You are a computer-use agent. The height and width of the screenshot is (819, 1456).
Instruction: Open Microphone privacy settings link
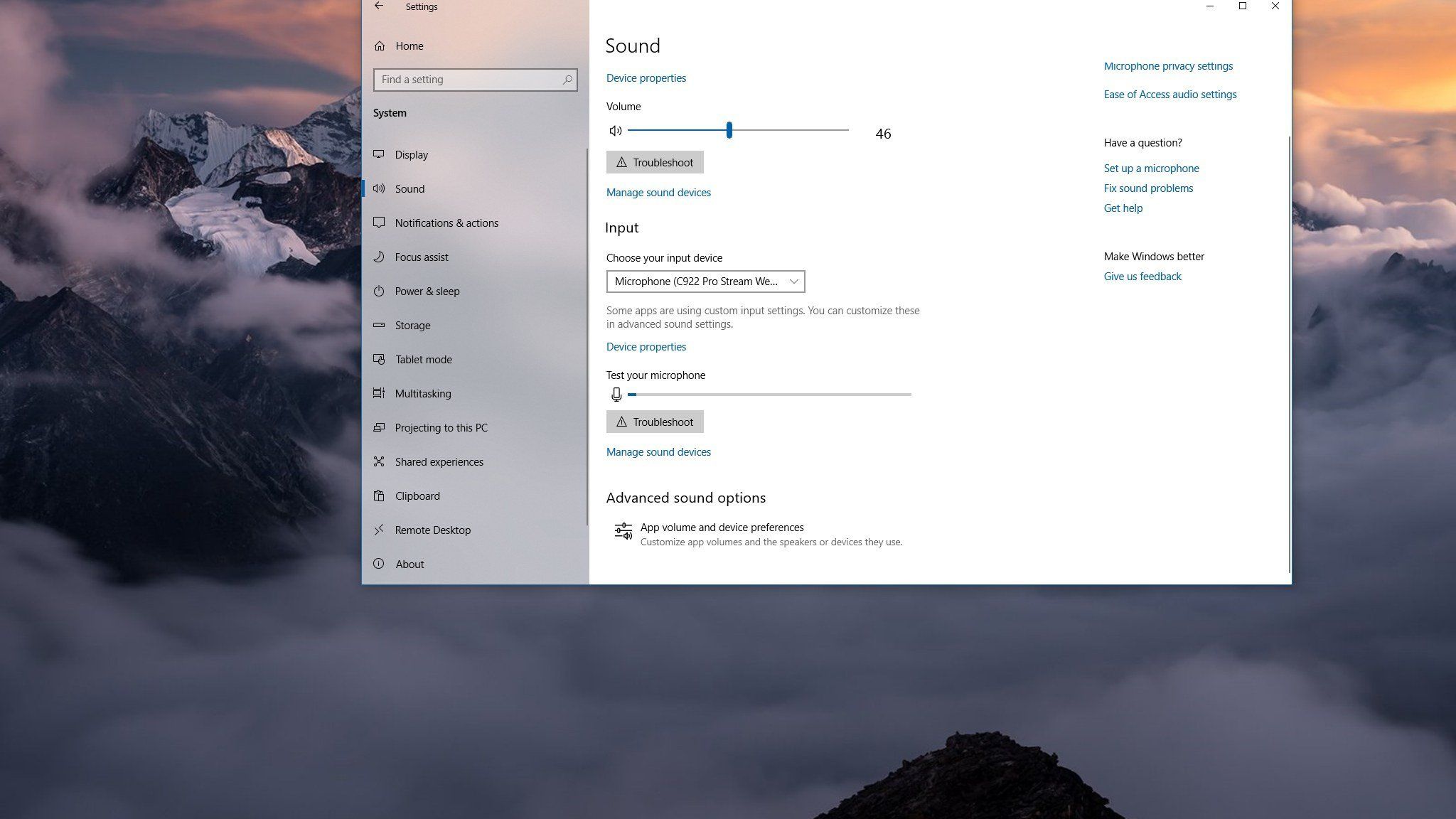tap(1168, 66)
